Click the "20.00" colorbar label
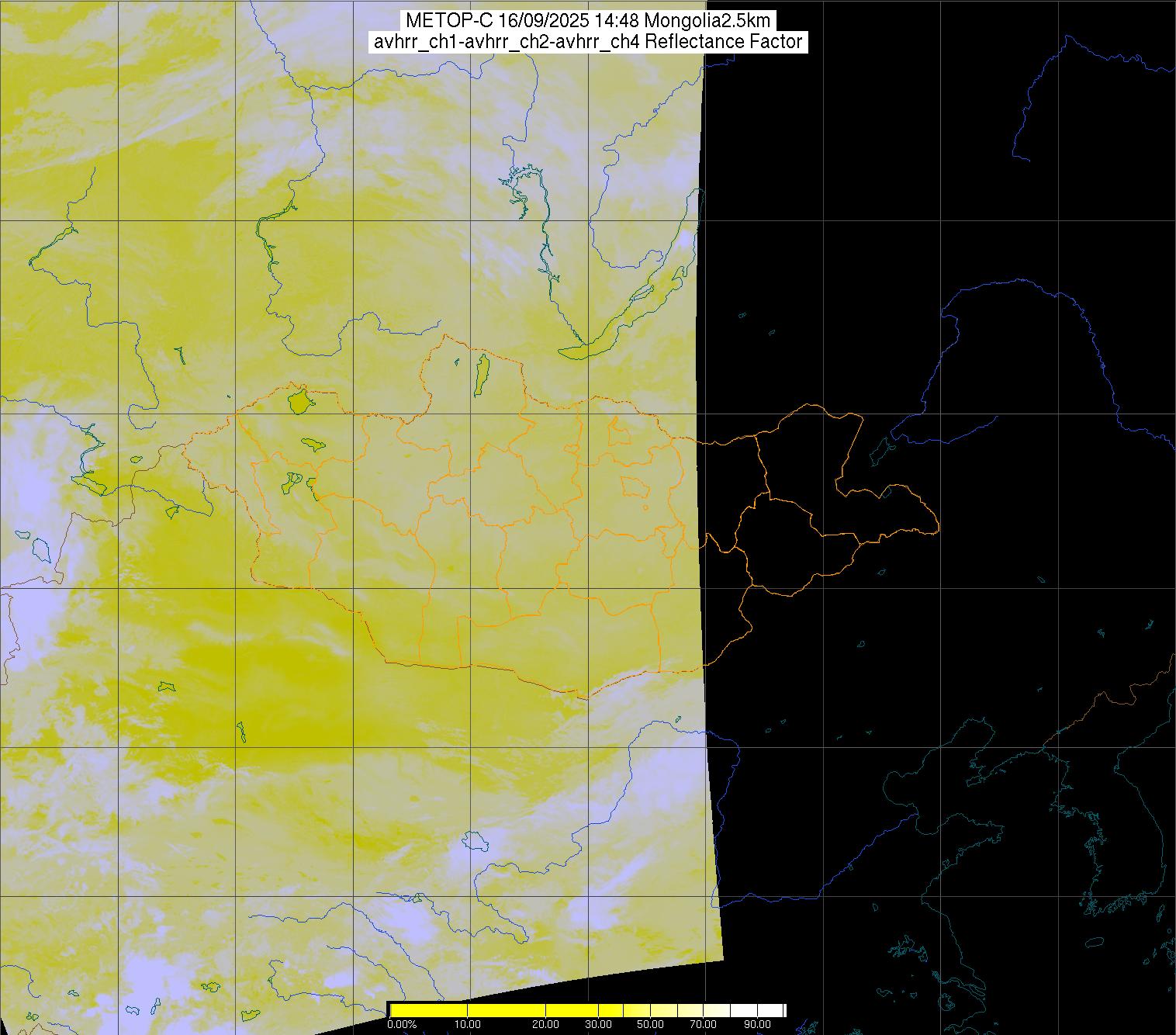 tap(545, 1024)
